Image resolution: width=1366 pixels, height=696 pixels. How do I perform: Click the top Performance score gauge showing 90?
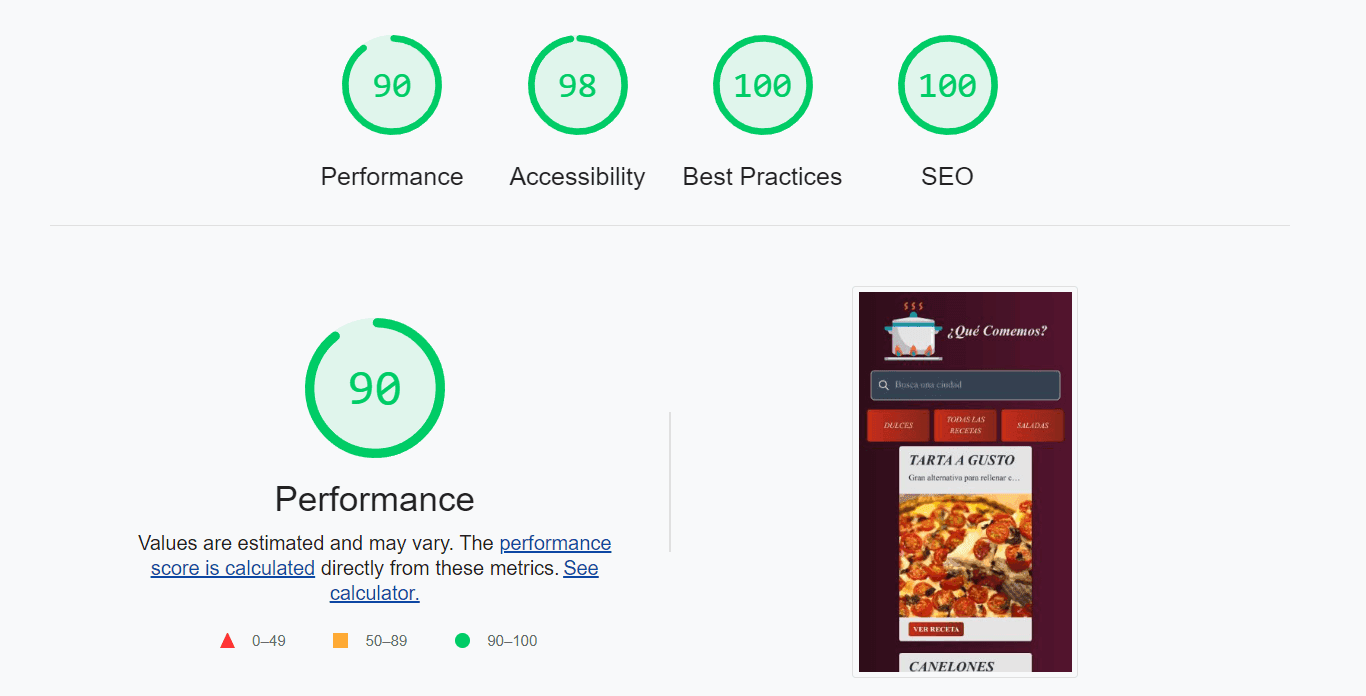tap(392, 86)
